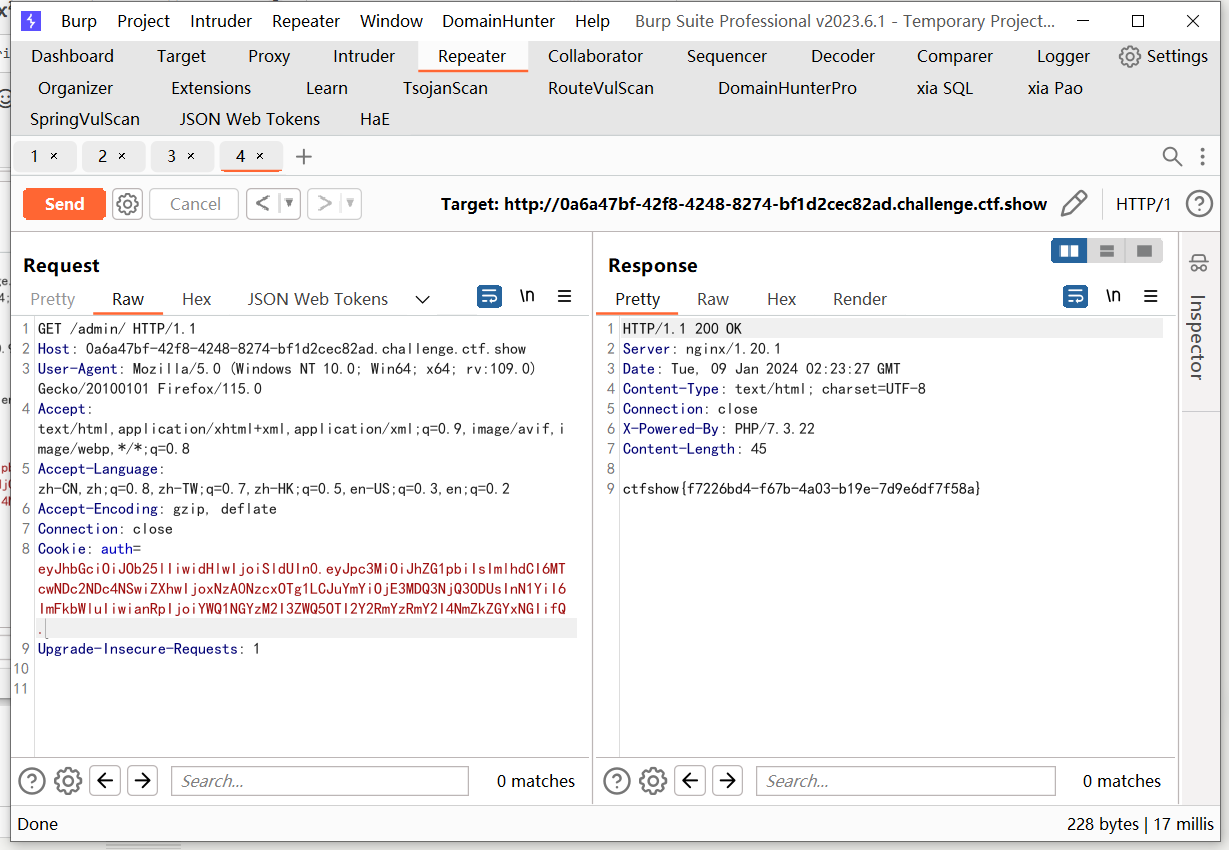Go to next match in Response search

pyautogui.click(x=727, y=780)
